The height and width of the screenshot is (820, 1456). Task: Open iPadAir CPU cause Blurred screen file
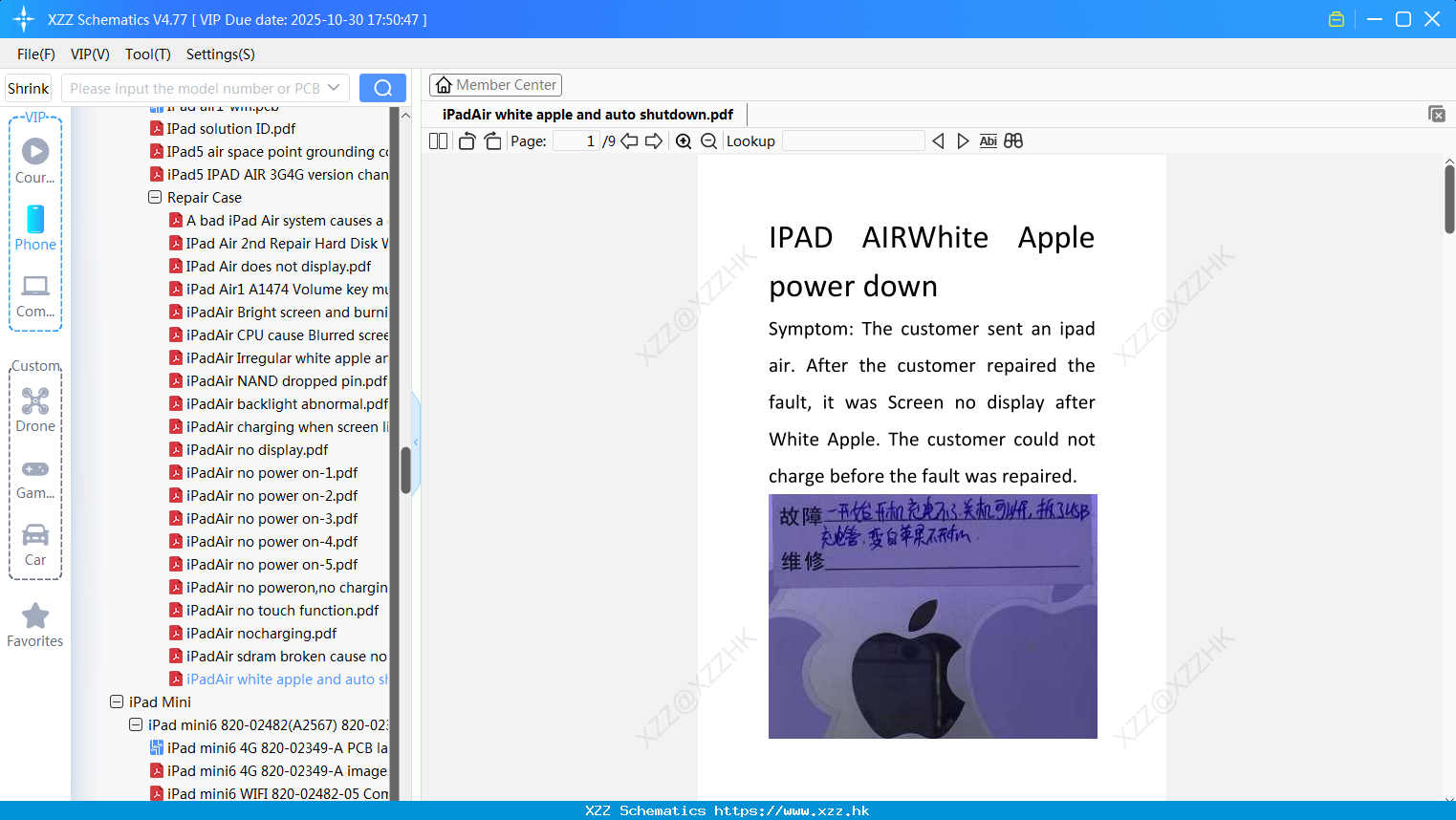279,335
